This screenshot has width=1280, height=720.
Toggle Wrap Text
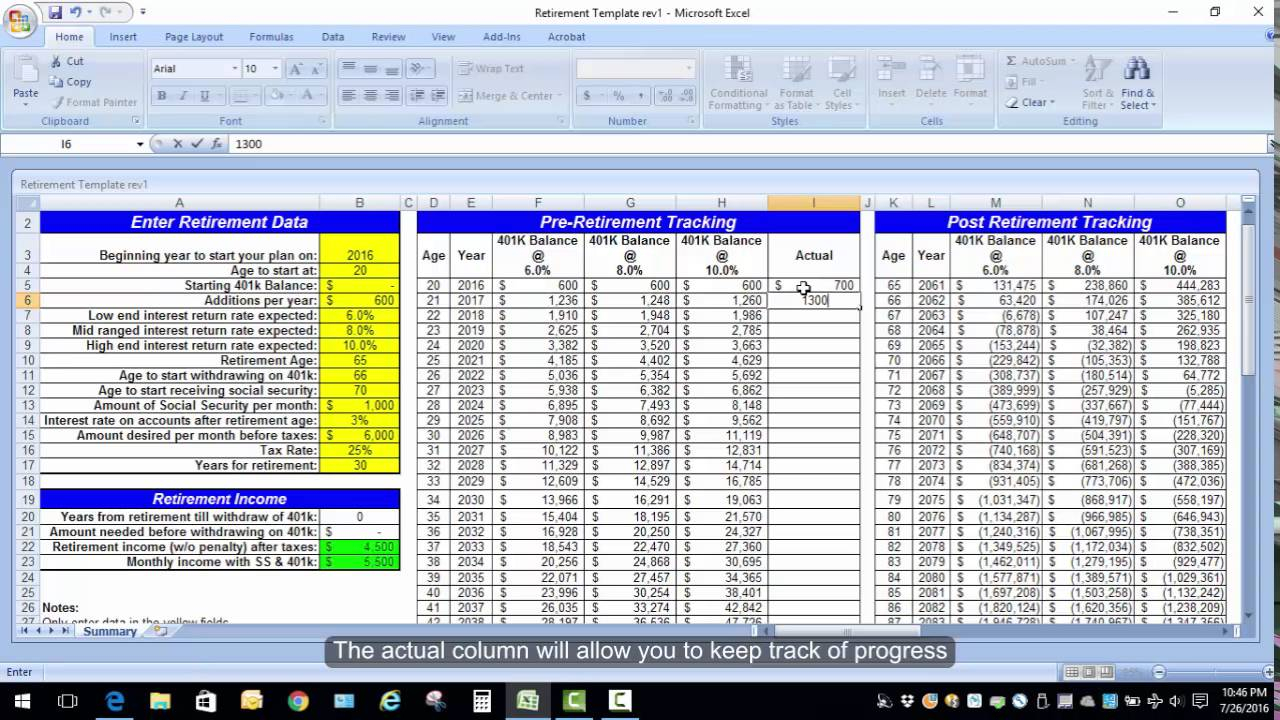pyautogui.click(x=491, y=69)
